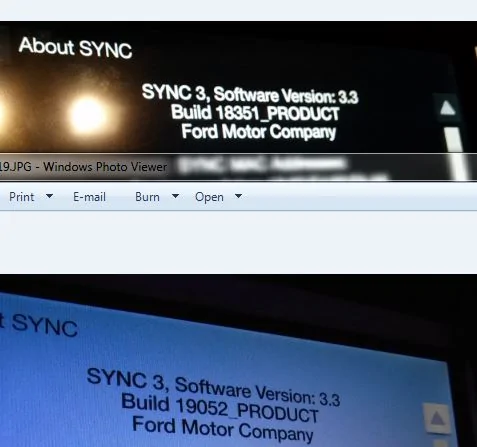Click scroll-up arrow on dark SYNC screen
The width and height of the screenshot is (477, 447).
coord(447,108)
